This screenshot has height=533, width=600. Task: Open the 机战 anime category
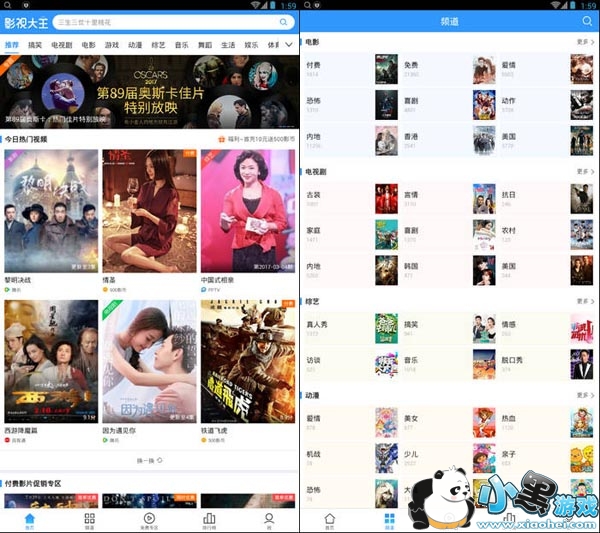(352, 458)
